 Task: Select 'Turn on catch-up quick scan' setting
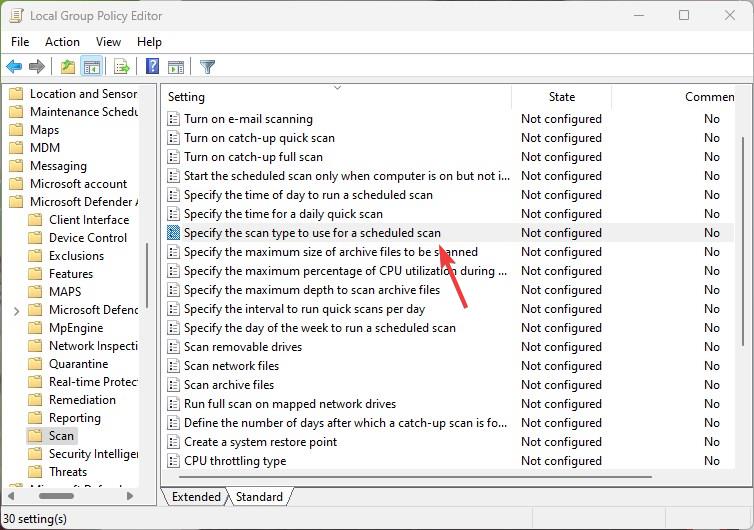259,138
